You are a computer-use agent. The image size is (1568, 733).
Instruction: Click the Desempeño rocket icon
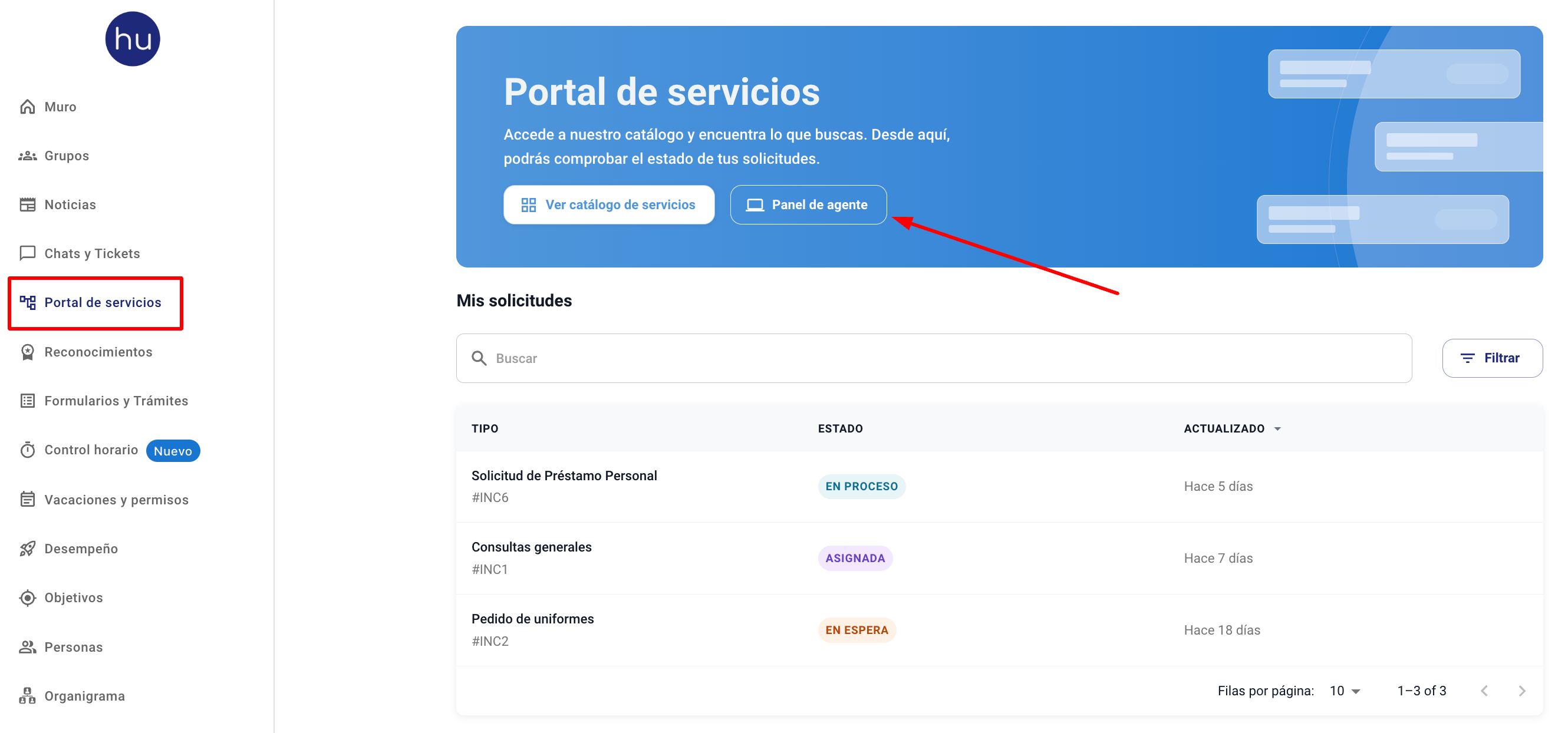pyautogui.click(x=27, y=549)
